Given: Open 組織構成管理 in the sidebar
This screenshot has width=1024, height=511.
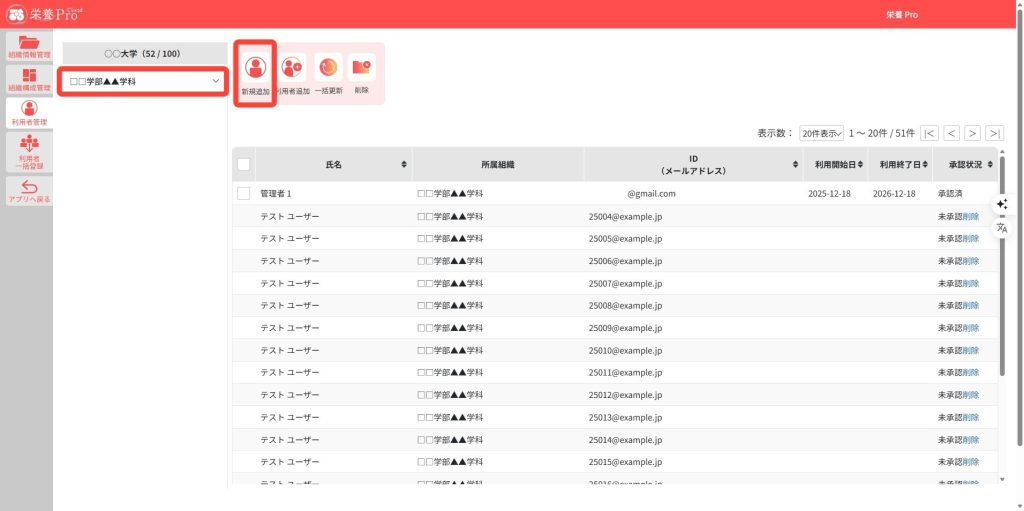Looking at the screenshot, I should (29, 79).
